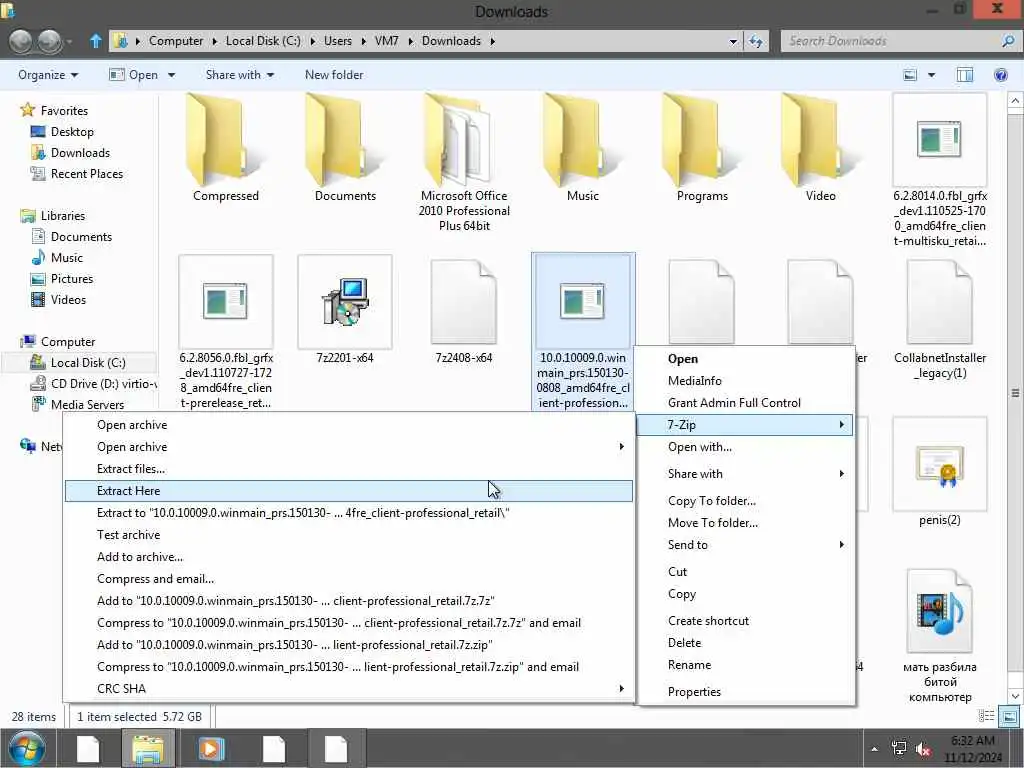This screenshot has height=768, width=1024.
Task: Open the Documents folder icon in file list
Action: coord(345,140)
